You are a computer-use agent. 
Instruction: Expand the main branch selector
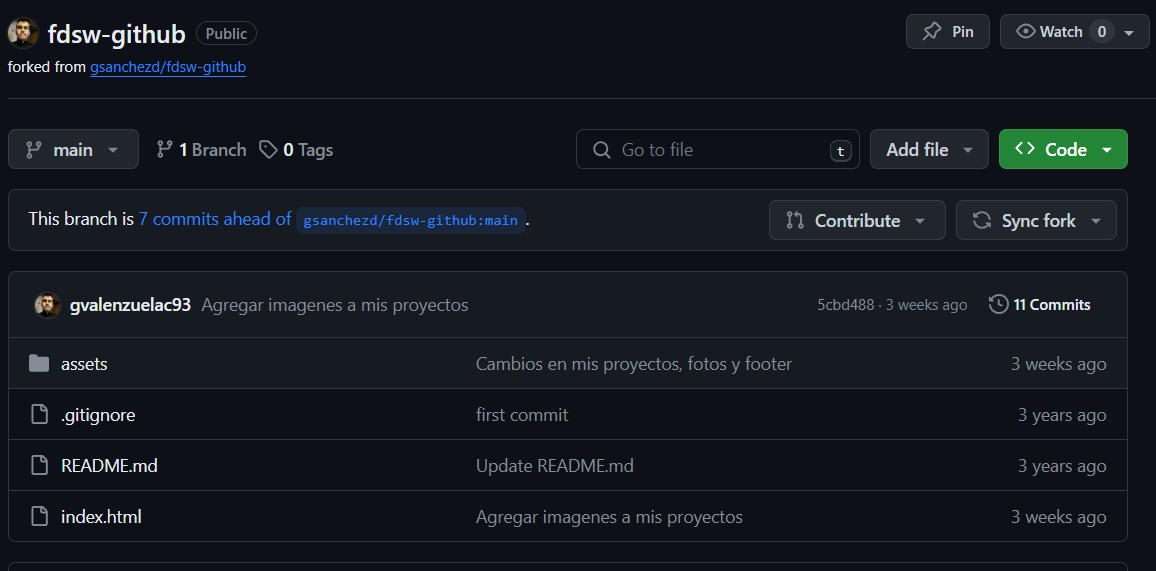click(73, 150)
